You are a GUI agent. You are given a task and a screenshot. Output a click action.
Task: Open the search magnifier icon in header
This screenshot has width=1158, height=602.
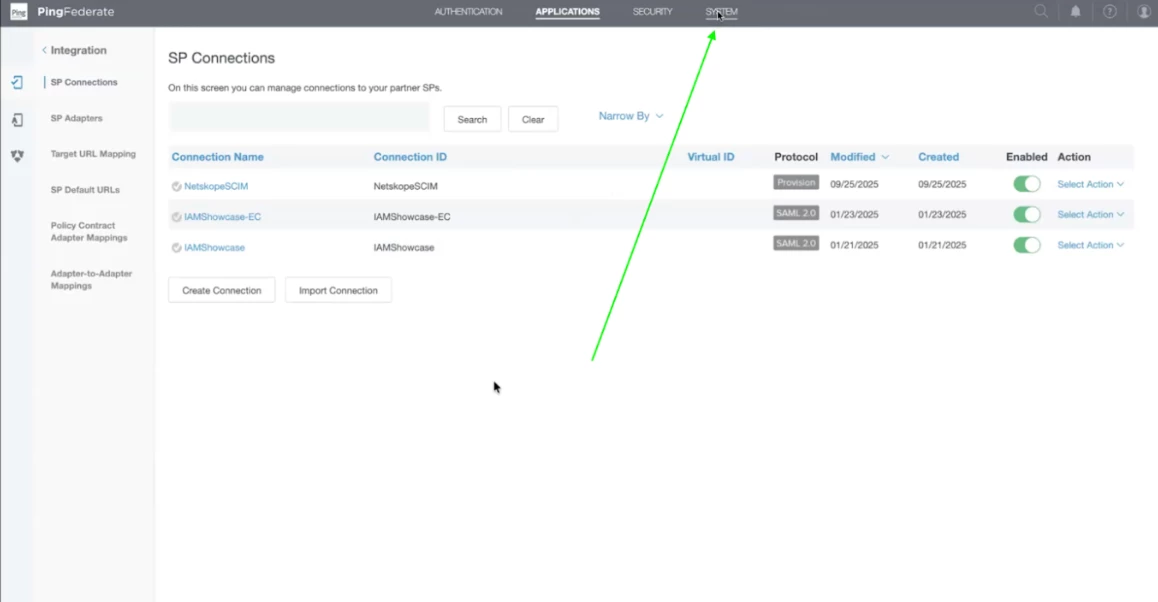[1041, 11]
